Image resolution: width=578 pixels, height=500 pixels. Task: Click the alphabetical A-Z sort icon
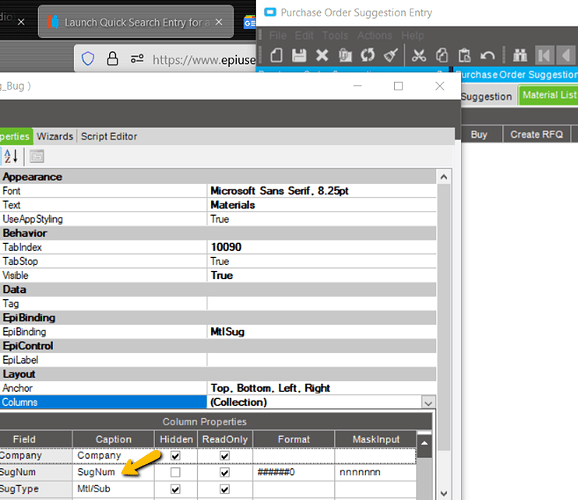point(11,156)
